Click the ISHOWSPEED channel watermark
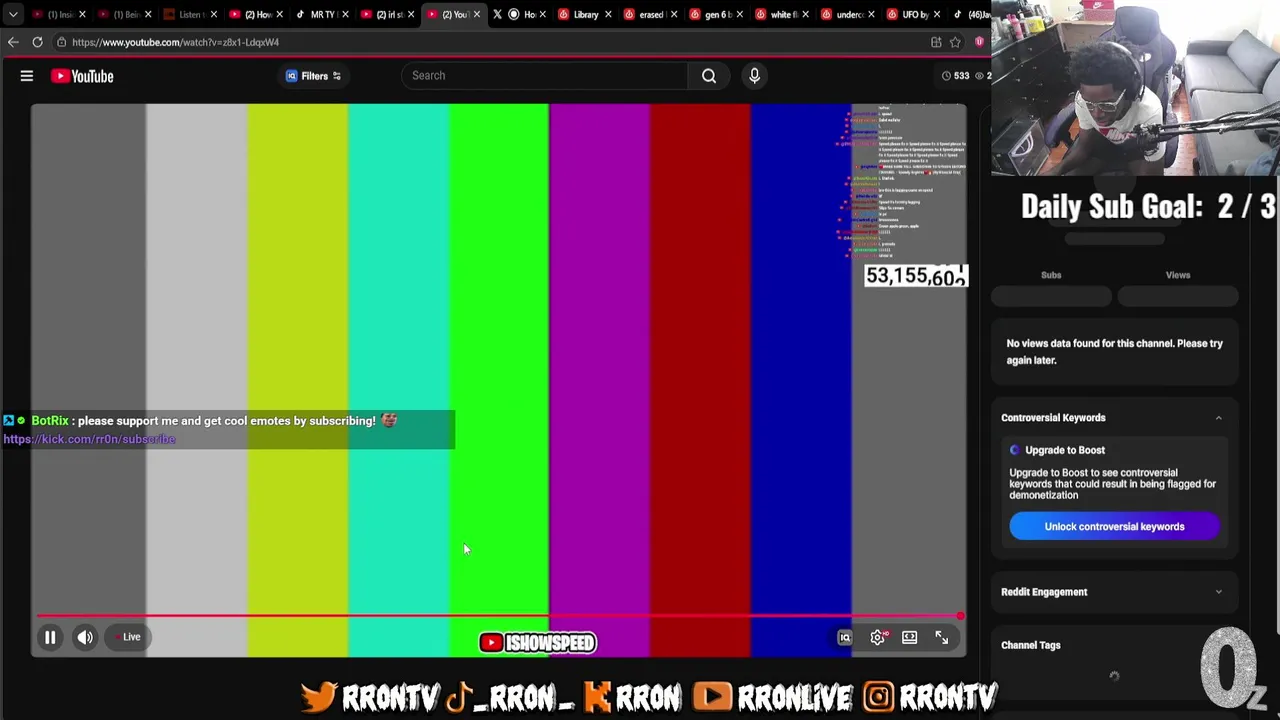Image resolution: width=1280 pixels, height=720 pixels. [x=538, y=643]
